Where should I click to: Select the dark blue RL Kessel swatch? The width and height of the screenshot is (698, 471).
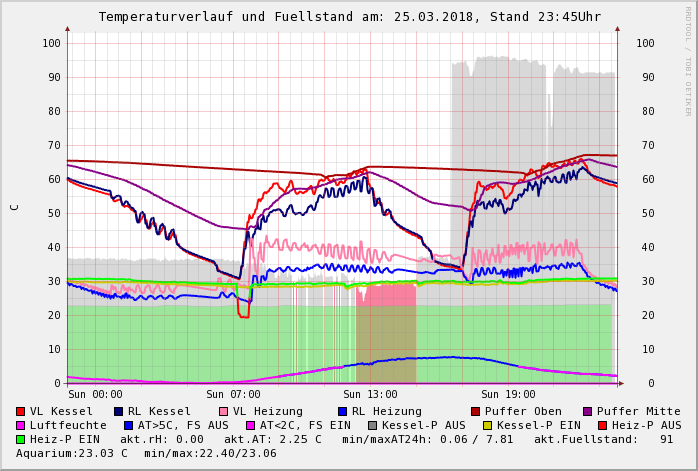pos(119,411)
